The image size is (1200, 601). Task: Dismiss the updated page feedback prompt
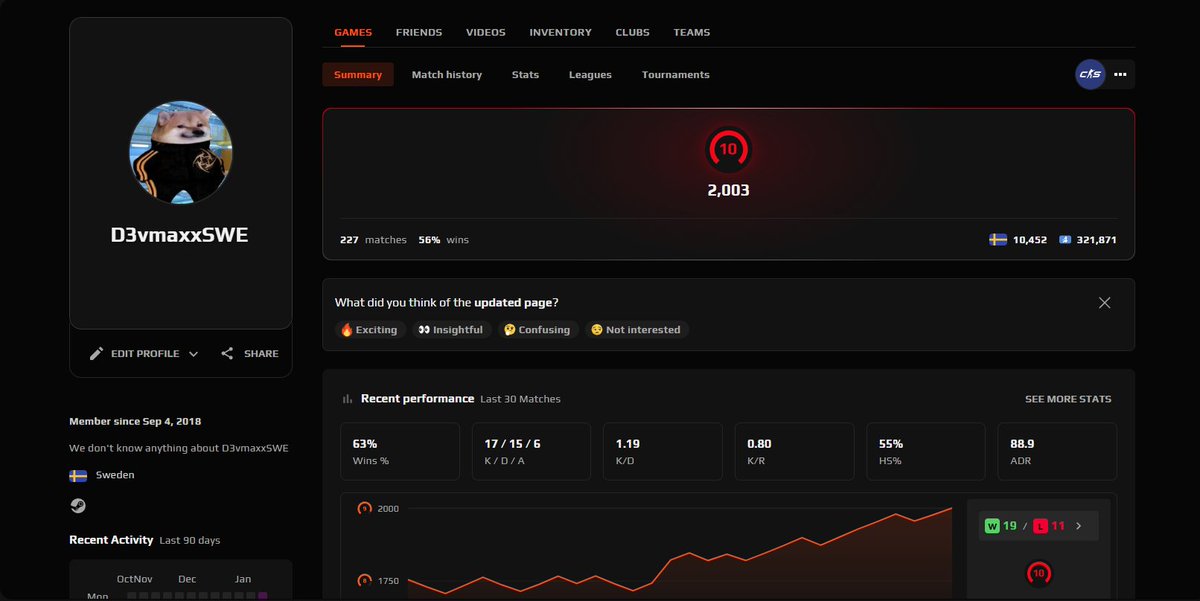1105,303
